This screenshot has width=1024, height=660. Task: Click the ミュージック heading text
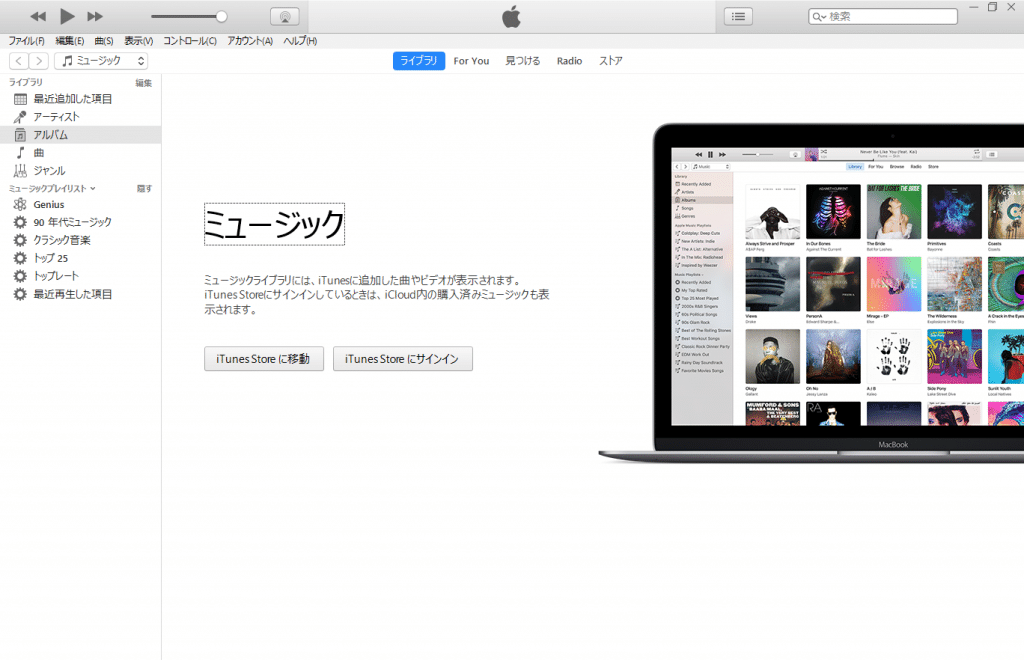click(x=274, y=224)
